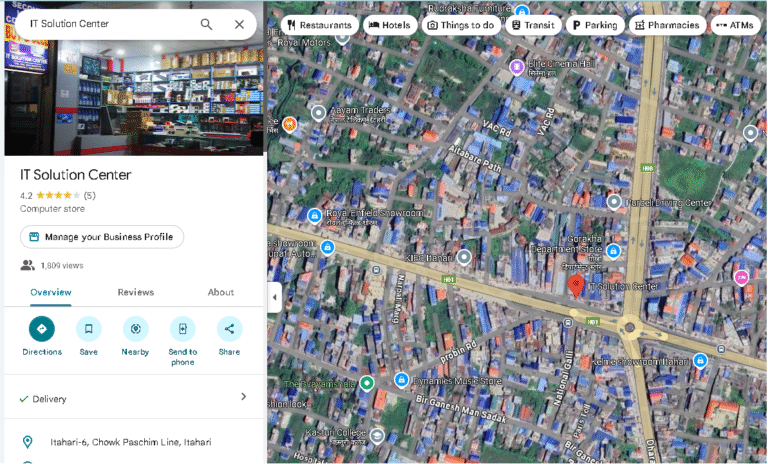
Task: Click the Send to phone icon
Action: pos(182,329)
